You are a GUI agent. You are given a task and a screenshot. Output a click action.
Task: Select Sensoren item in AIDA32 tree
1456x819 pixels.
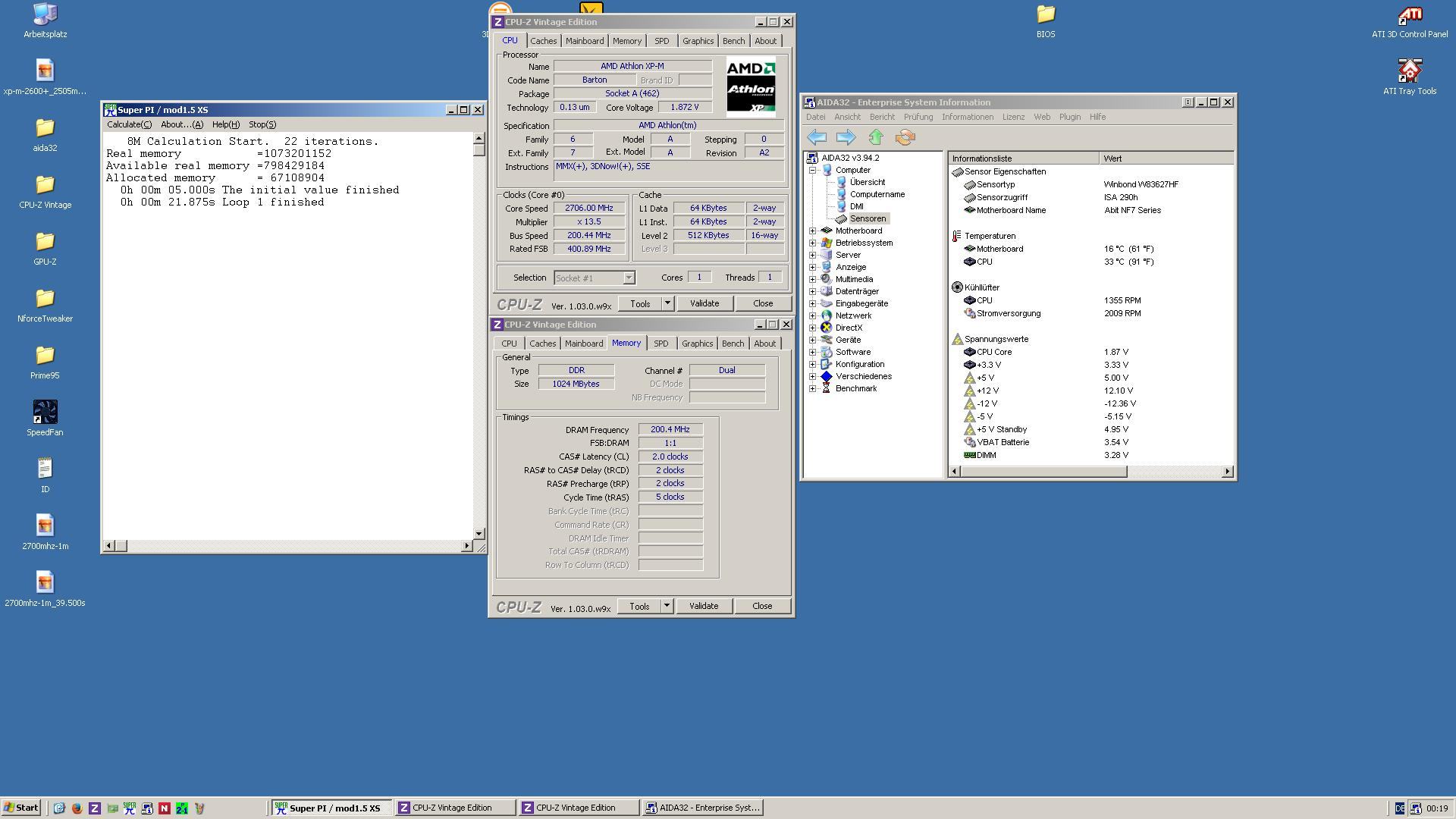[868, 218]
